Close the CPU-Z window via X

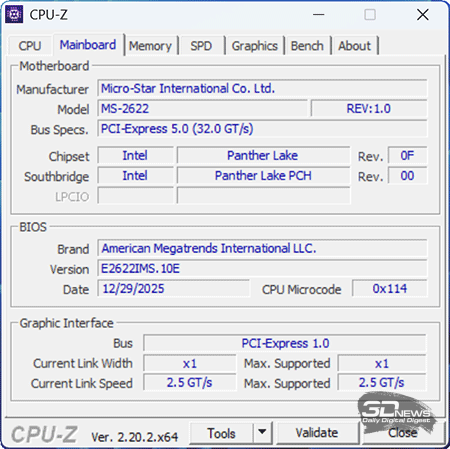(423, 15)
